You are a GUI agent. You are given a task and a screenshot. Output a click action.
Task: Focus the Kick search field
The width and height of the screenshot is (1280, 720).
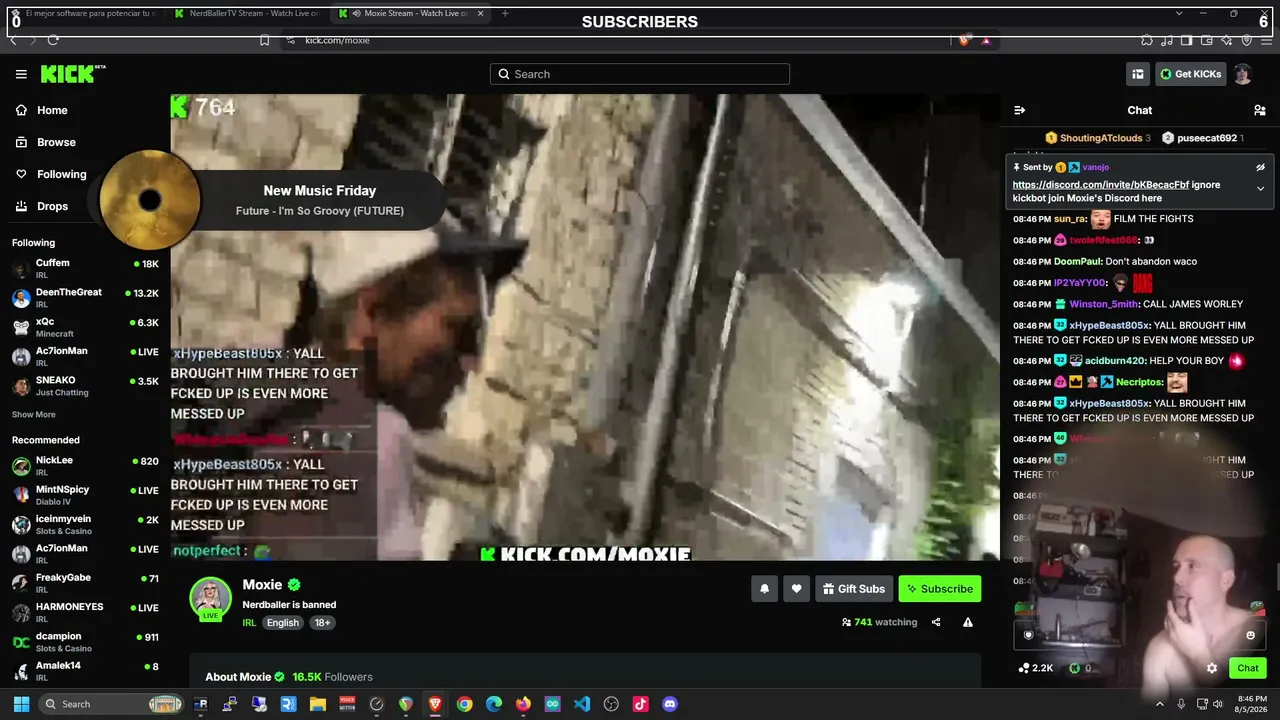pyautogui.click(x=640, y=74)
